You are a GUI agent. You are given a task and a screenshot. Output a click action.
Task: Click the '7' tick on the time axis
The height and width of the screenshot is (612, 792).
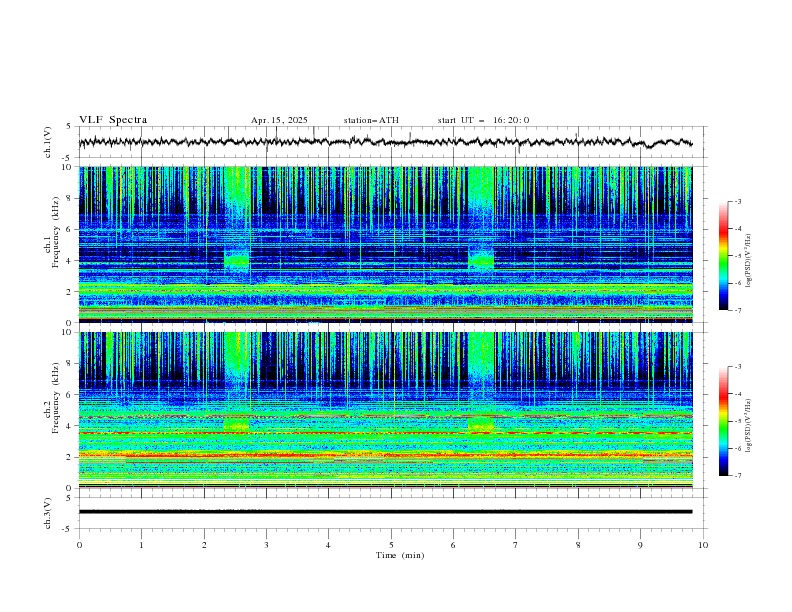[516, 545]
